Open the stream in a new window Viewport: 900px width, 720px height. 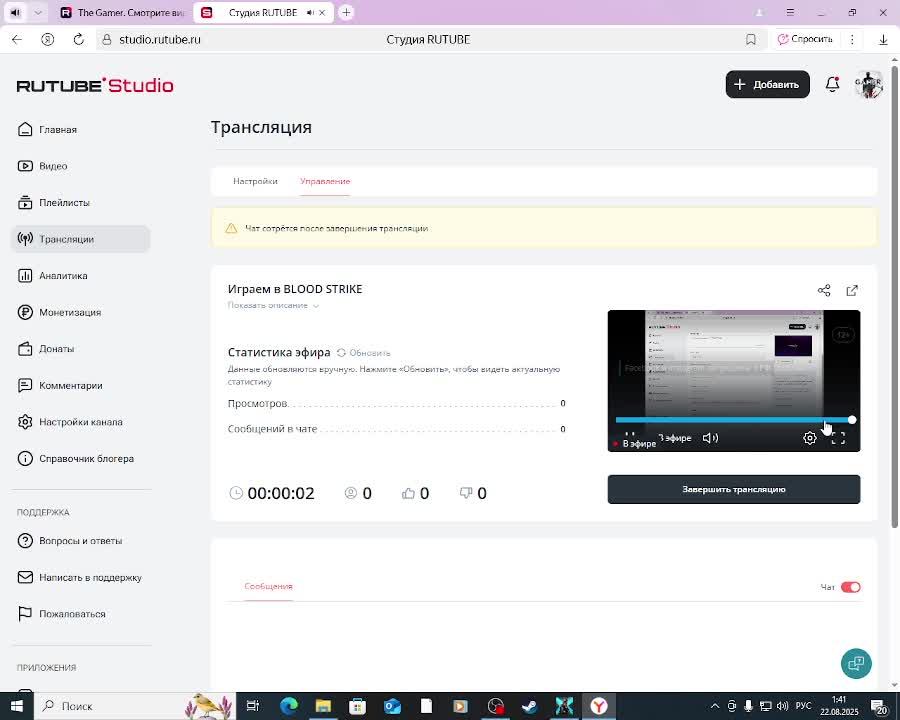[852, 291]
